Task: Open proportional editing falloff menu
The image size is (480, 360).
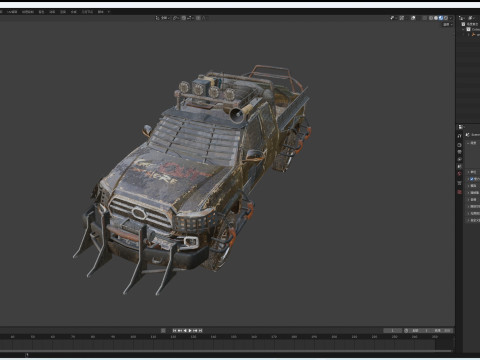Action: pyautogui.click(x=203, y=18)
